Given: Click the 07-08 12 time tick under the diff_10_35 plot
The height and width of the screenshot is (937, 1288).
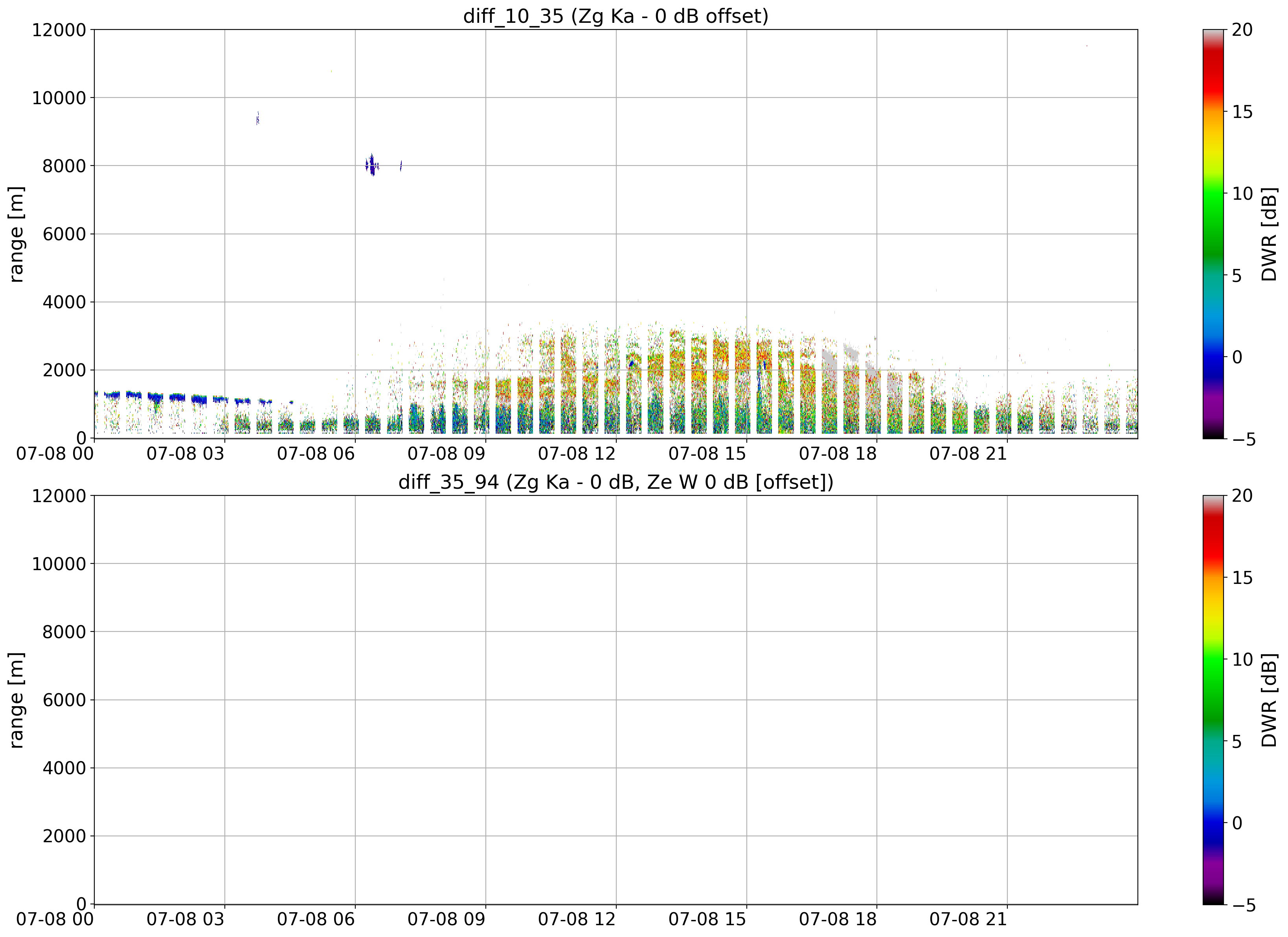Looking at the screenshot, I should [577, 454].
